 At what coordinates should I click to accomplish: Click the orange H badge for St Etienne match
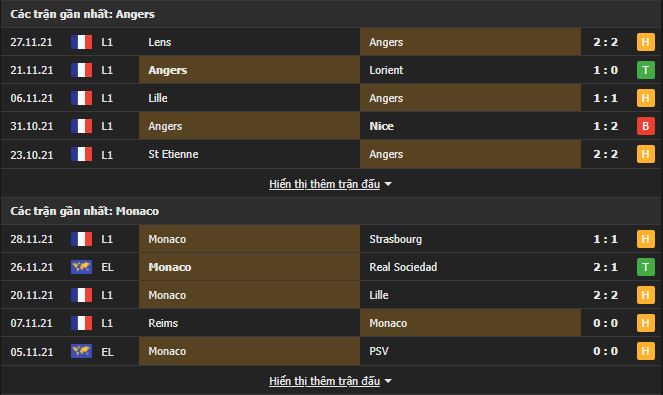[645, 154]
